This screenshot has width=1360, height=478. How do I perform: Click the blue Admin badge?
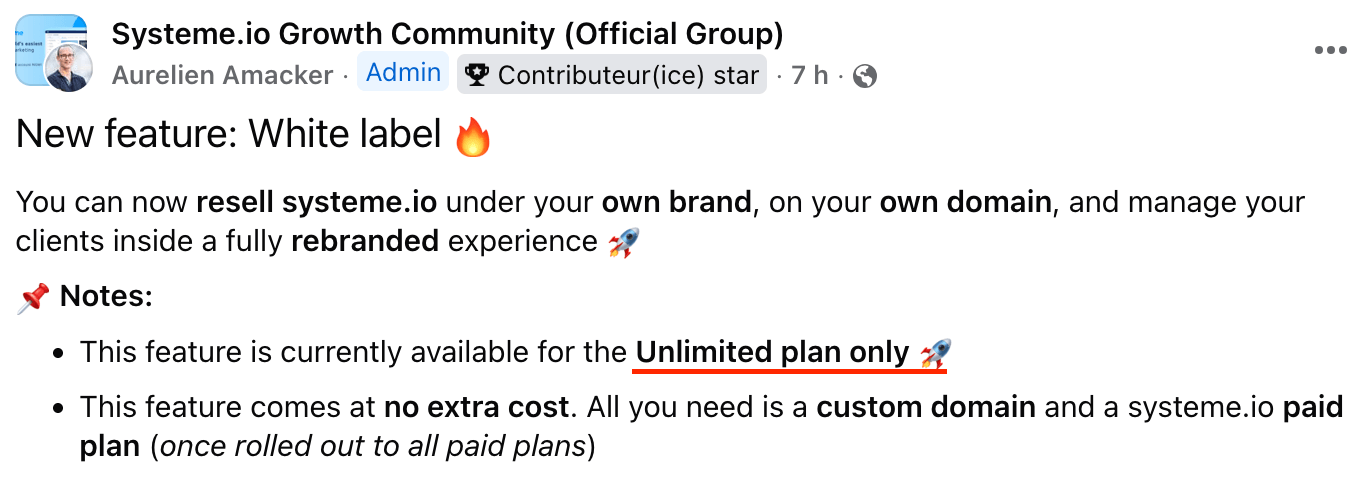point(403,74)
